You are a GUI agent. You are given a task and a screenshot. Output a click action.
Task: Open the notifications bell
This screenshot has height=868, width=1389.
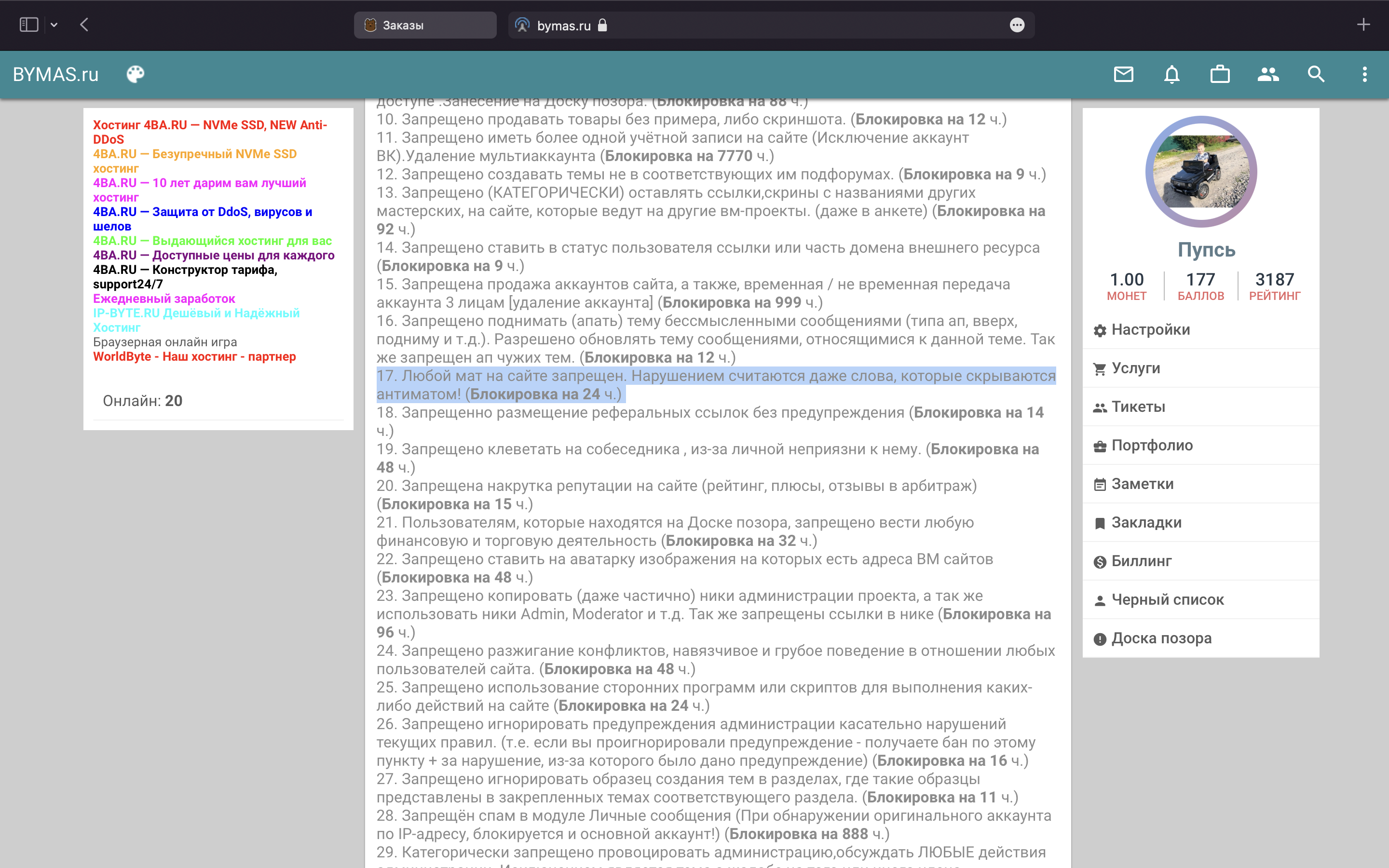[1171, 75]
